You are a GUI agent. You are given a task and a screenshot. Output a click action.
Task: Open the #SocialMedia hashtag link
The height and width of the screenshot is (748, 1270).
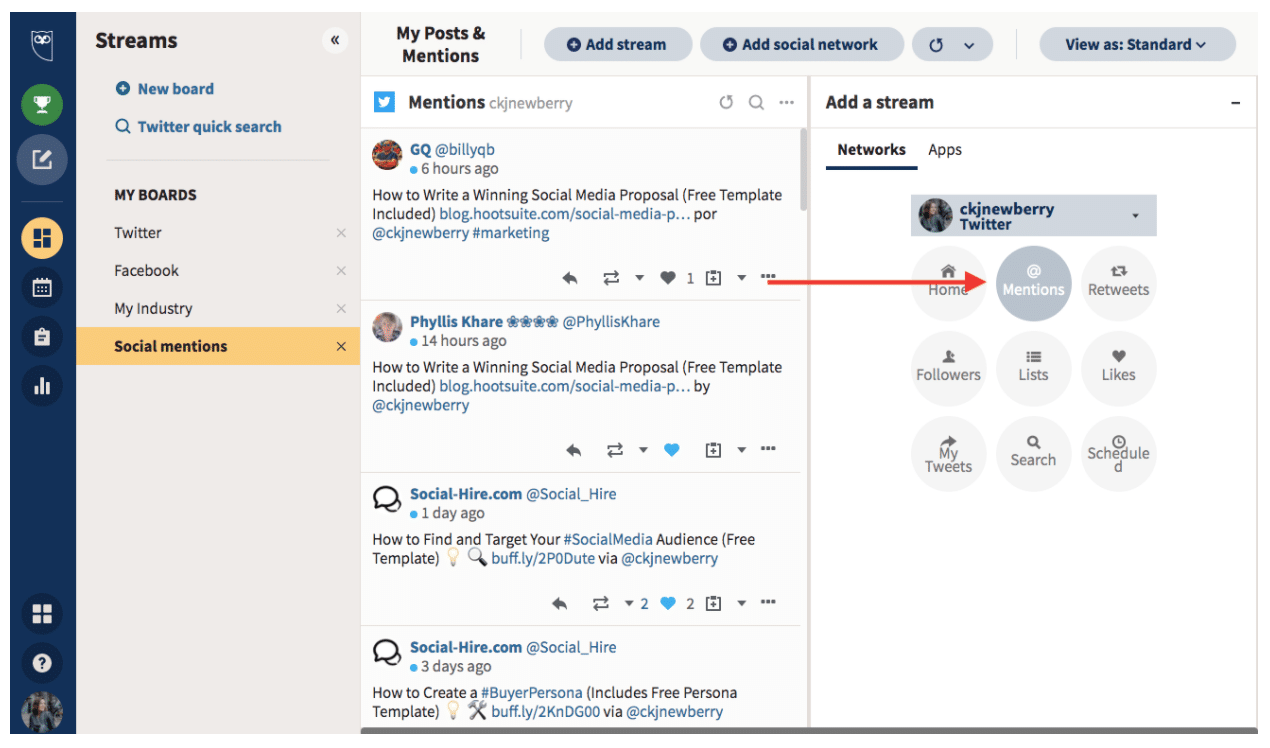coord(610,540)
